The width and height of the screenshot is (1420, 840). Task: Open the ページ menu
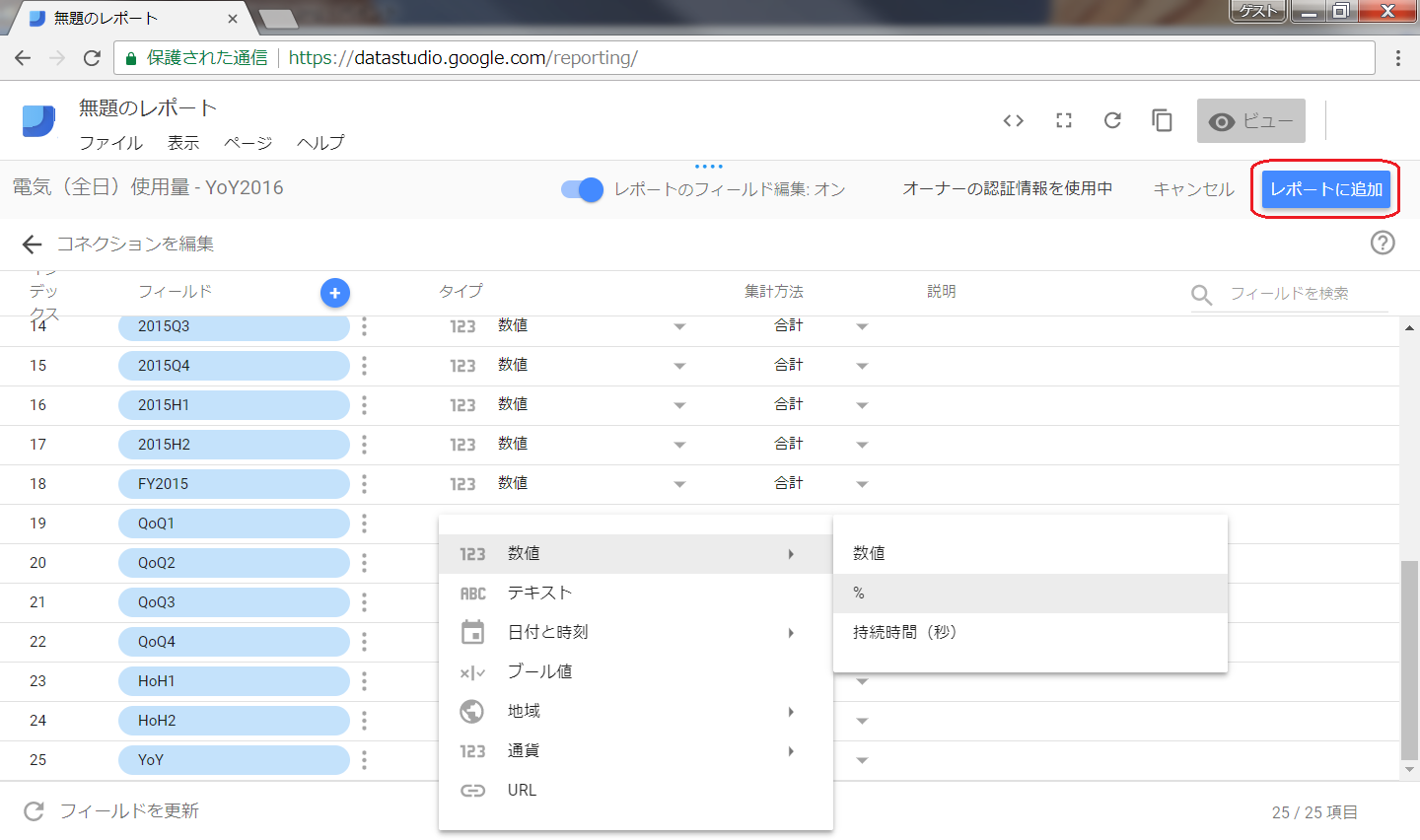248,143
